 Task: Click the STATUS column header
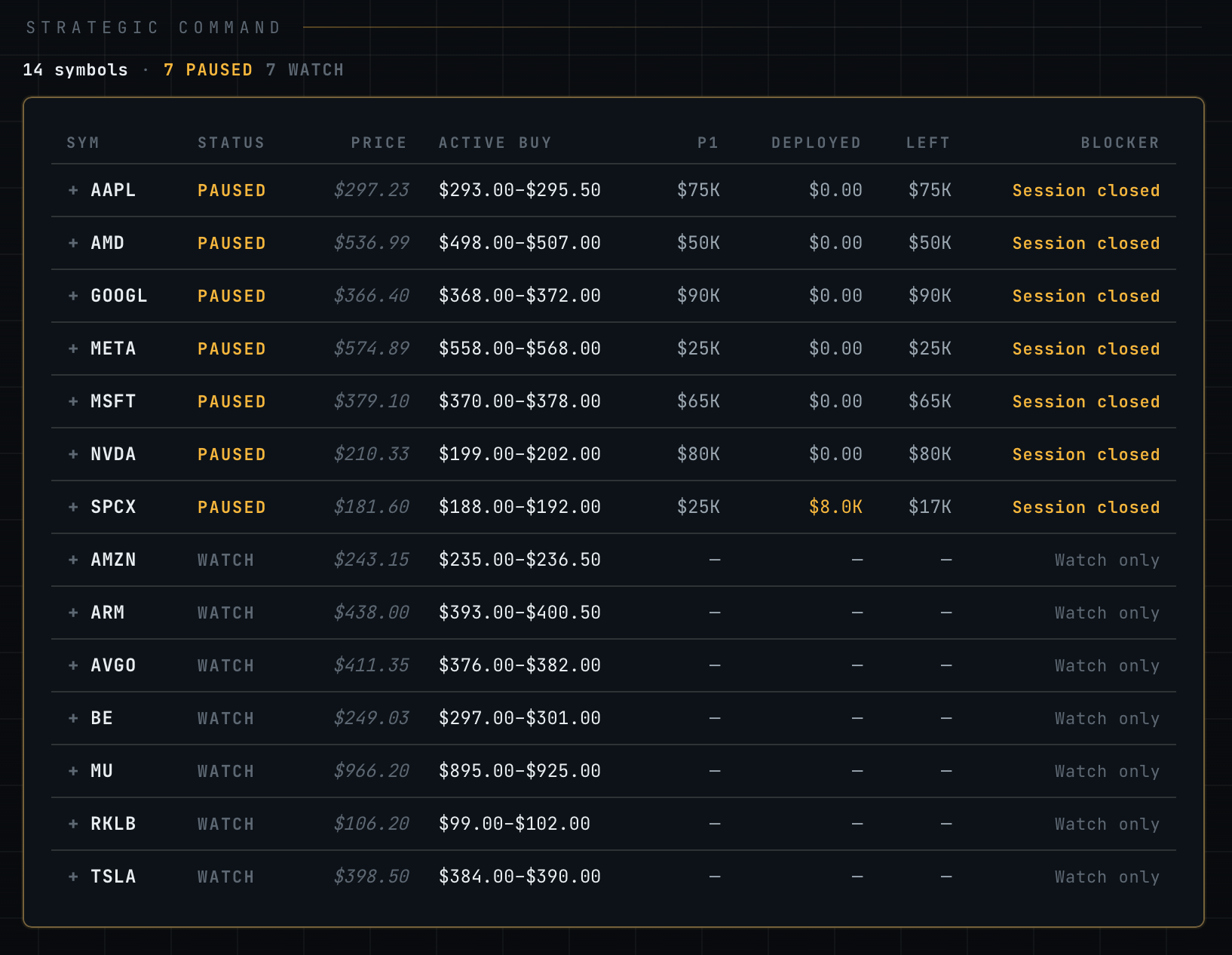pos(231,143)
